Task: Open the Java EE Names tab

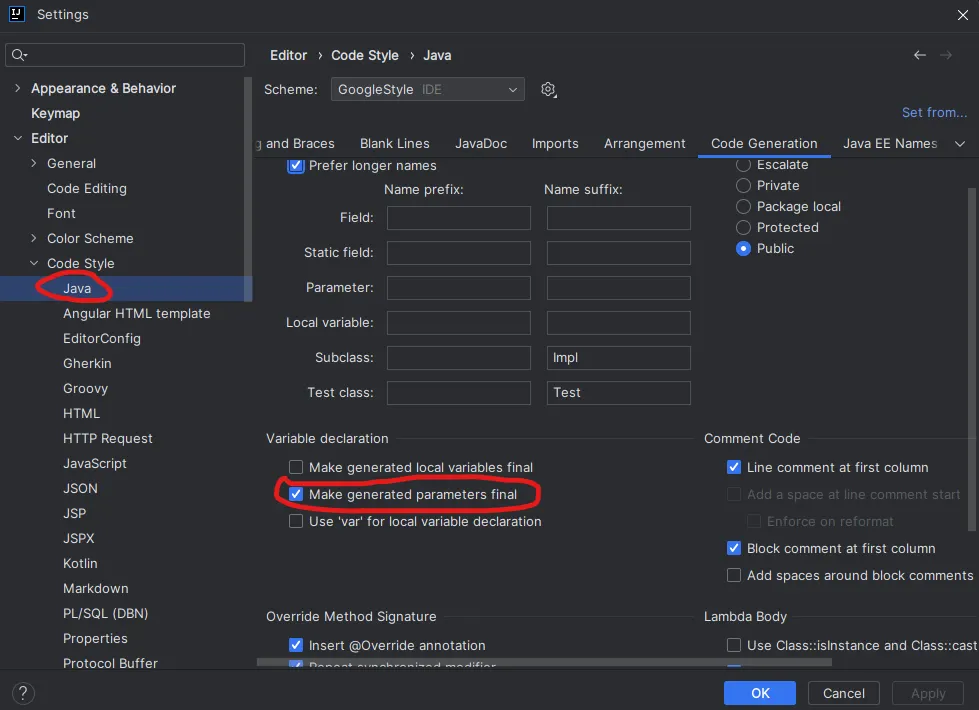Action: [890, 144]
